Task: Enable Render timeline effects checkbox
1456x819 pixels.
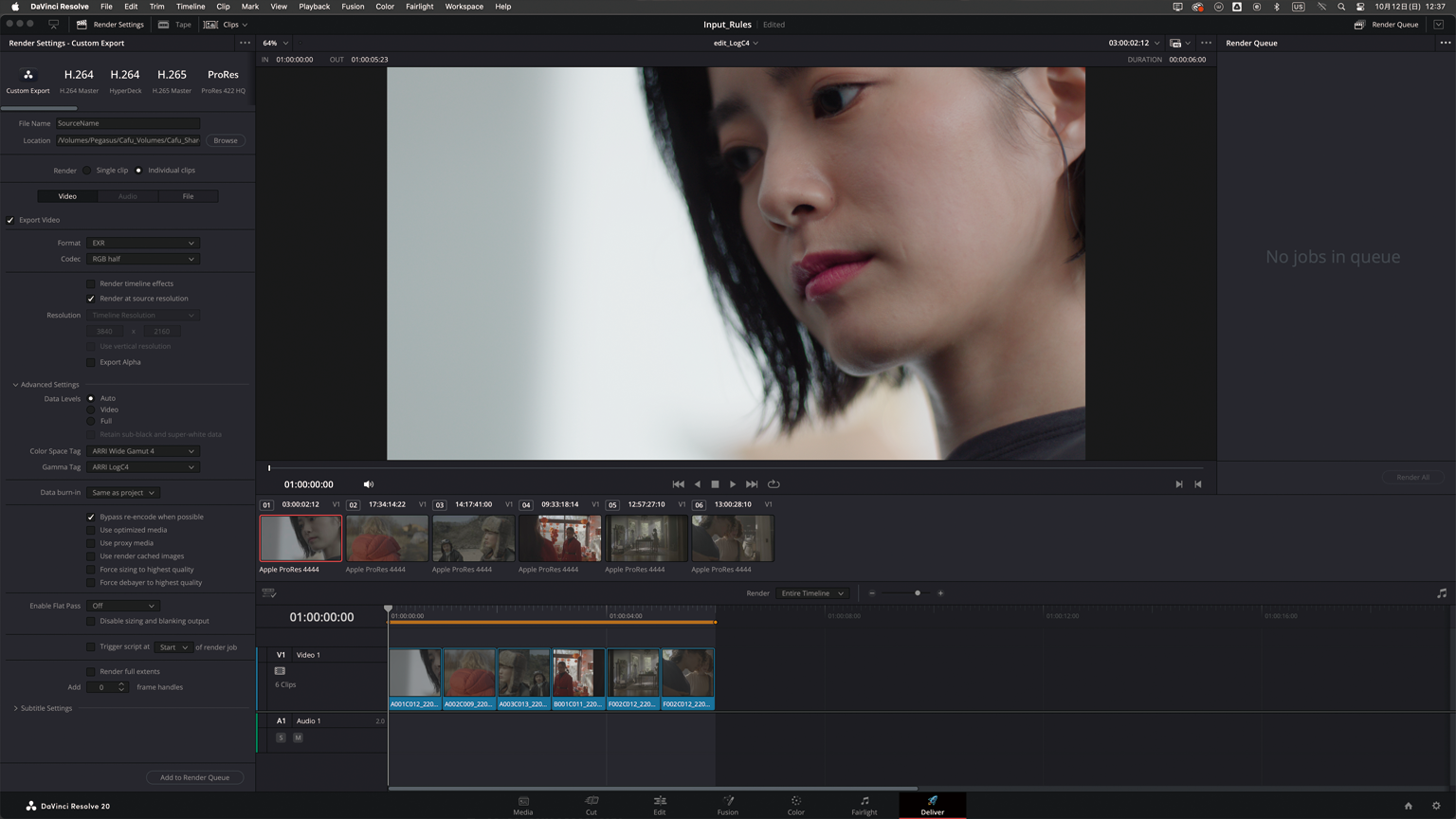Action: point(91,283)
